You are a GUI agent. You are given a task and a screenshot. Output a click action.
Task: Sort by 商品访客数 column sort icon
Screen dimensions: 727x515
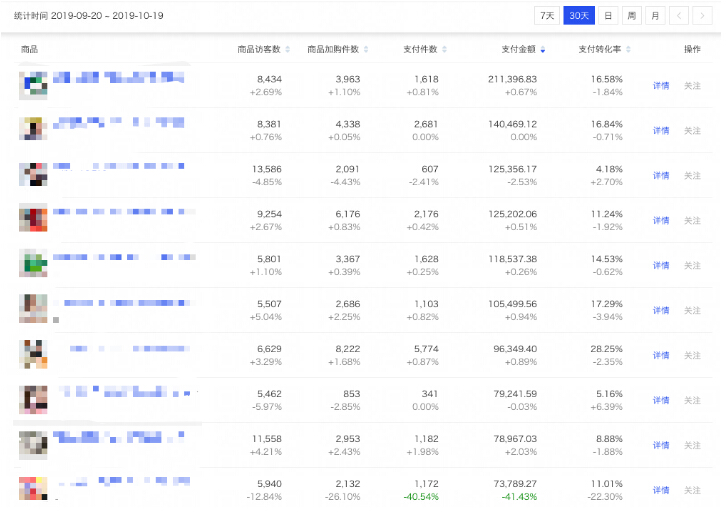(288, 49)
